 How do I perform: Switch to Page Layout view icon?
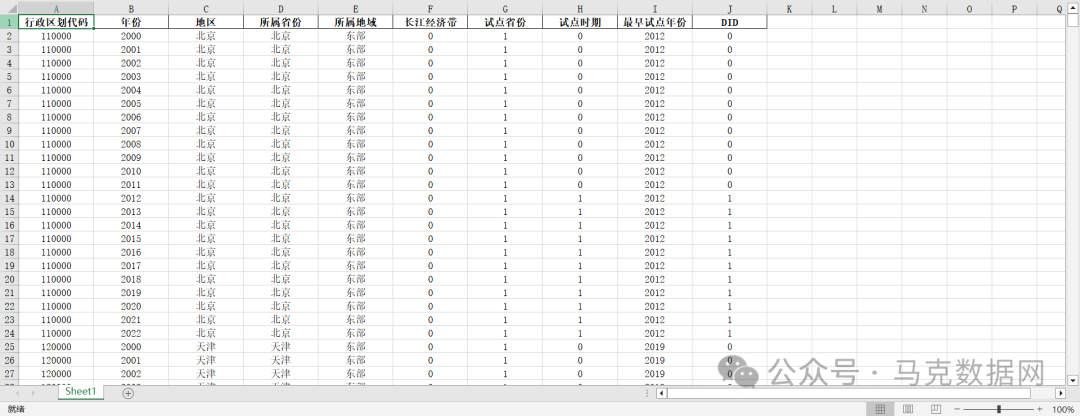pos(907,409)
